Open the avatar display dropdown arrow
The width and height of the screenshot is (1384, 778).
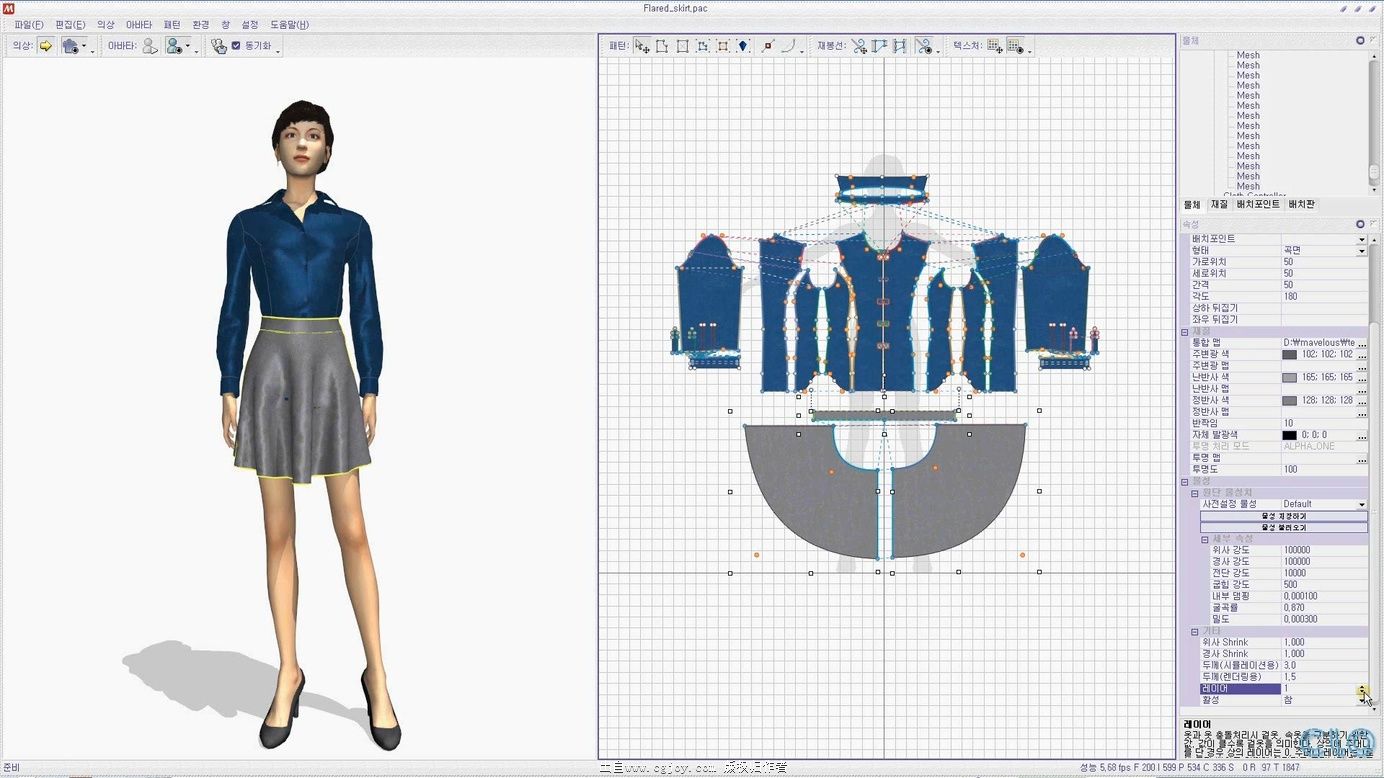click(188, 46)
